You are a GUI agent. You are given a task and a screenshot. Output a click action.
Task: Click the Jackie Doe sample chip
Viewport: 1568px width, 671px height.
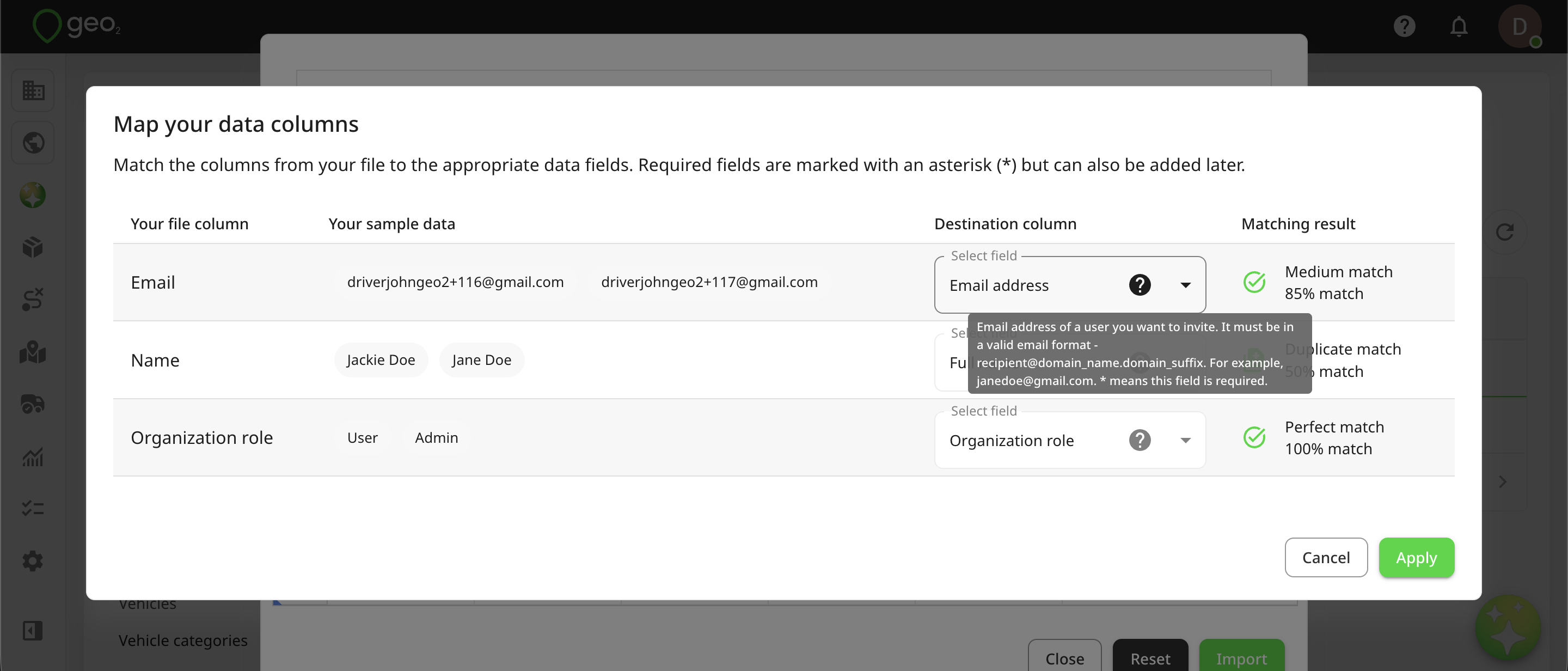381,360
